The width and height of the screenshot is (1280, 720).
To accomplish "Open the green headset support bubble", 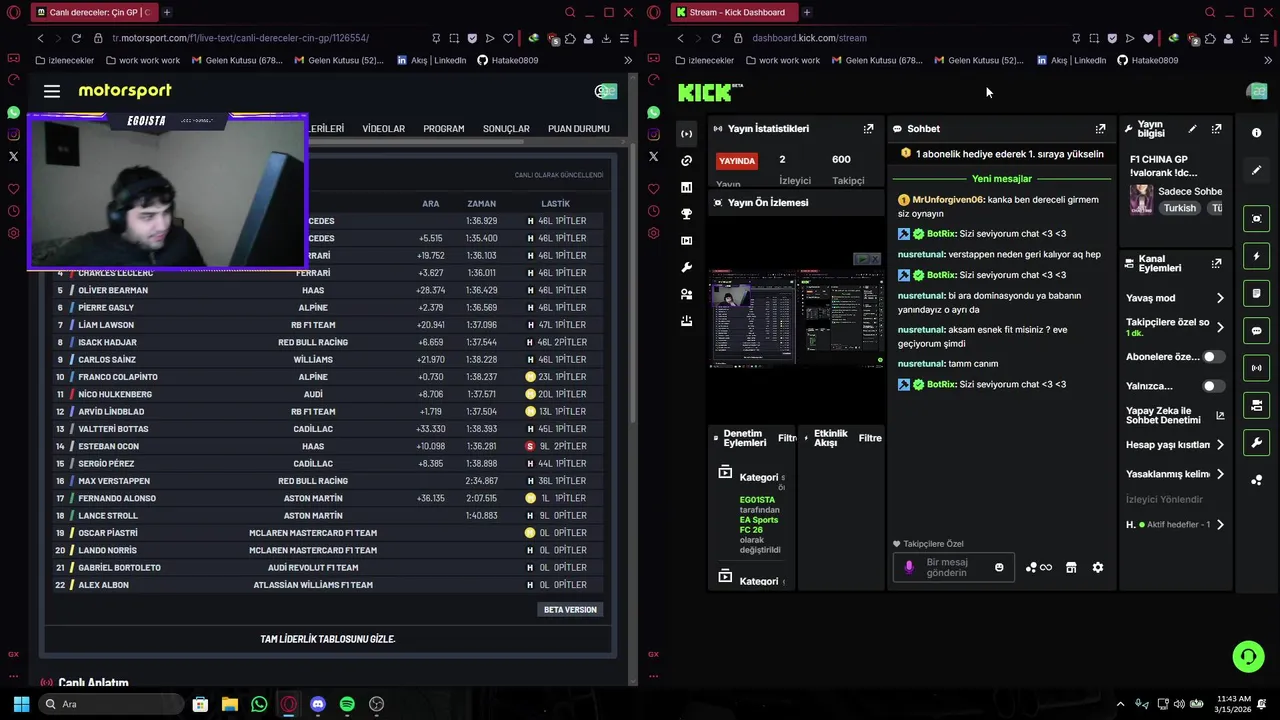I will [1248, 657].
